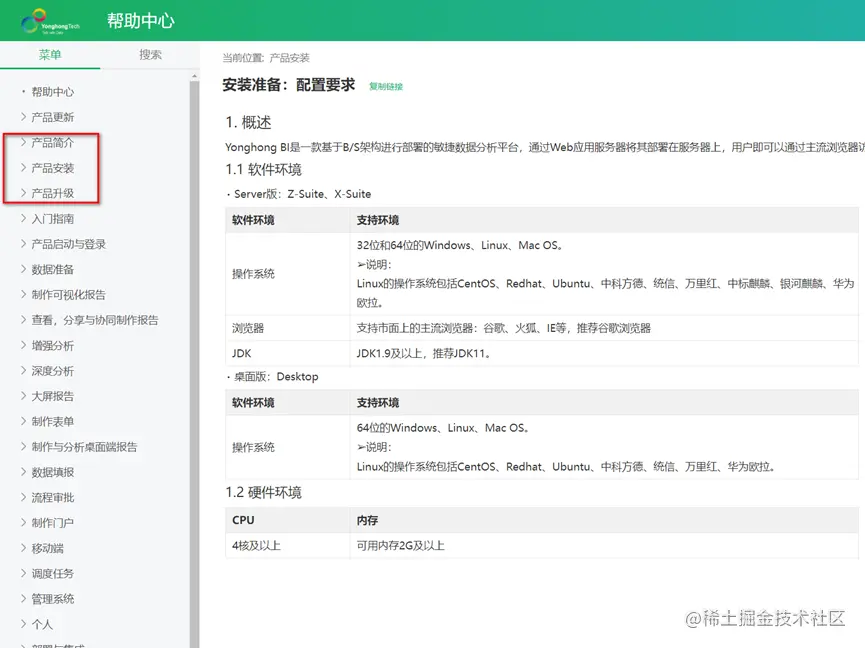This screenshot has height=648, width=865.
Task: Open 产品更新 in the menu
Action: pos(52,117)
